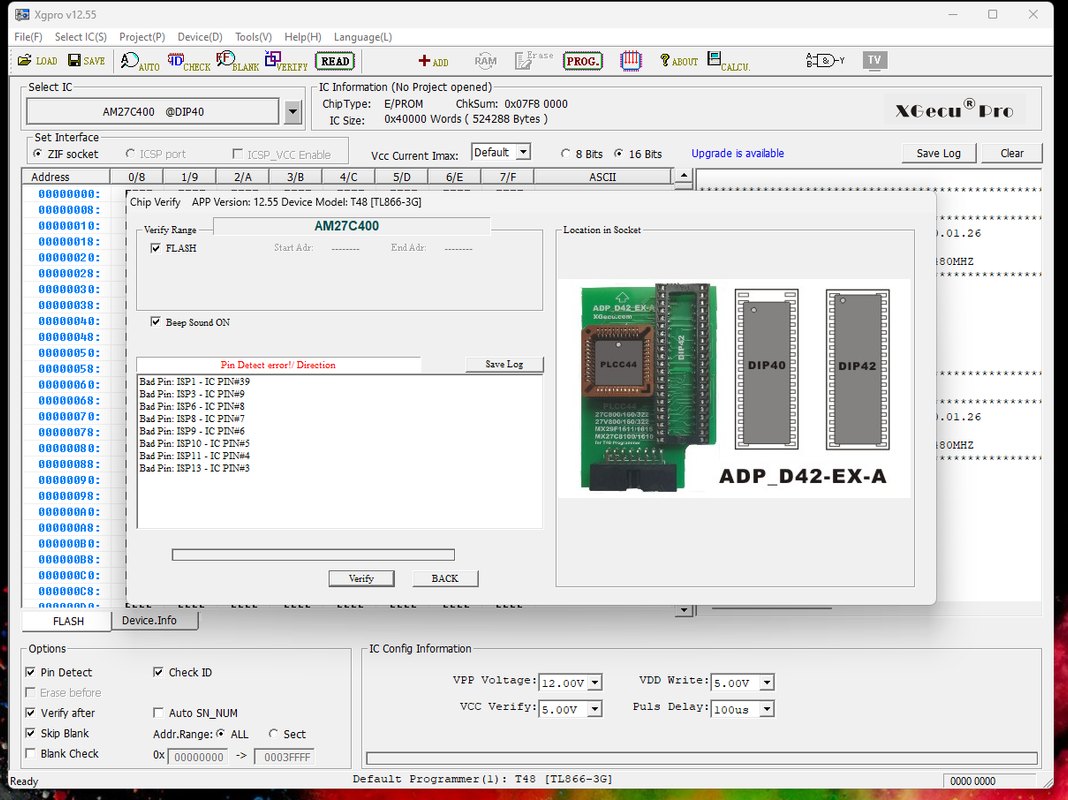Toggle the Verify after option

pos(30,713)
